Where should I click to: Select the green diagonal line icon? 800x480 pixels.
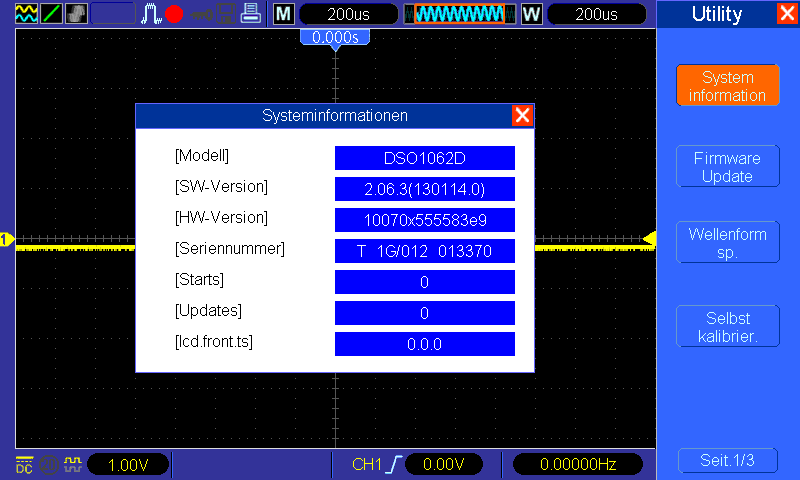51,13
